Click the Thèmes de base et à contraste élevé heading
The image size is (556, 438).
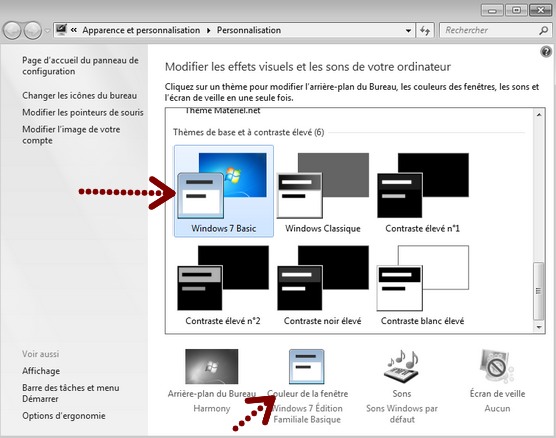click(x=248, y=132)
